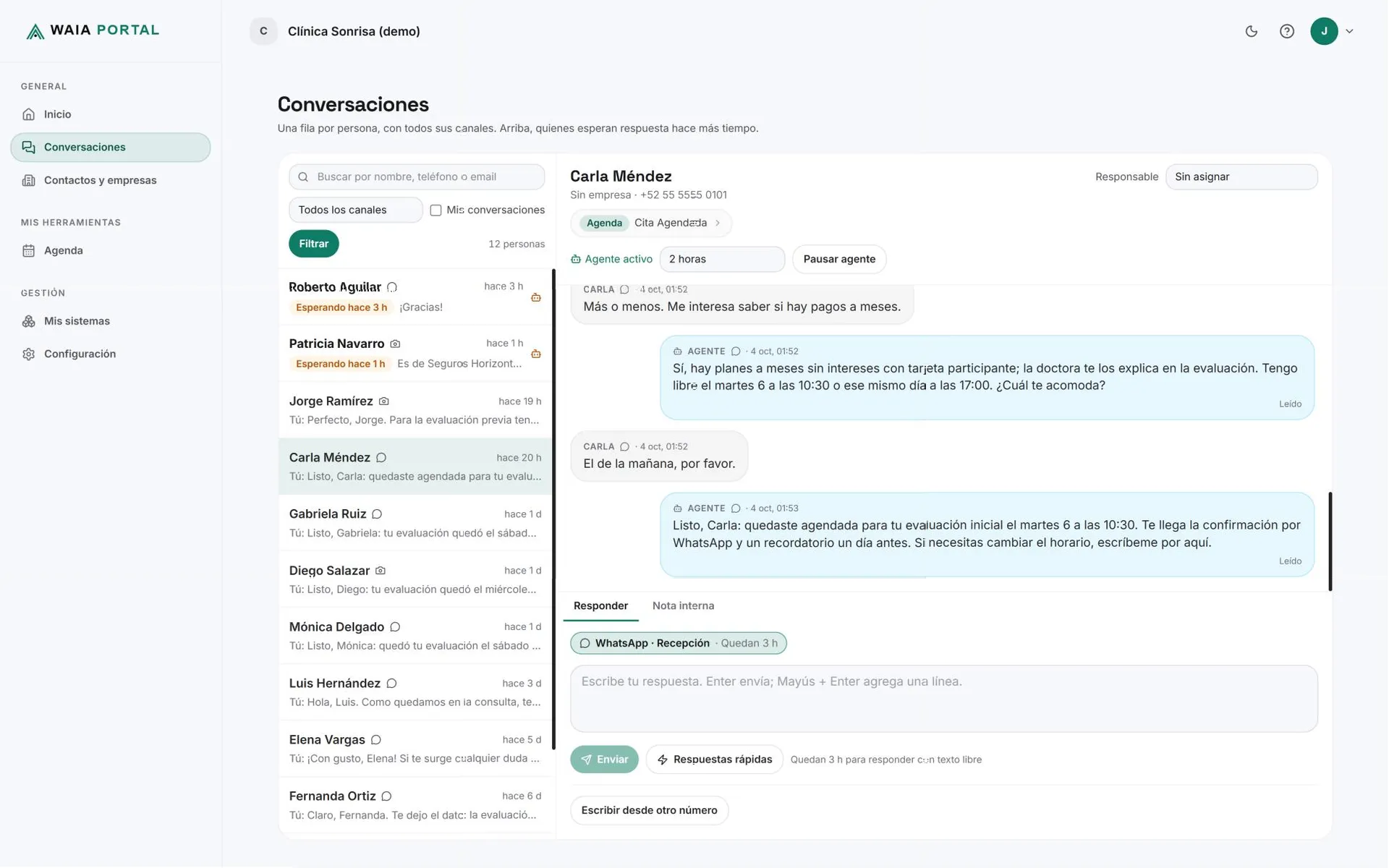The image size is (1389, 868).
Task: Click agent bot icon on Patricia Navarro row
Action: click(x=536, y=354)
